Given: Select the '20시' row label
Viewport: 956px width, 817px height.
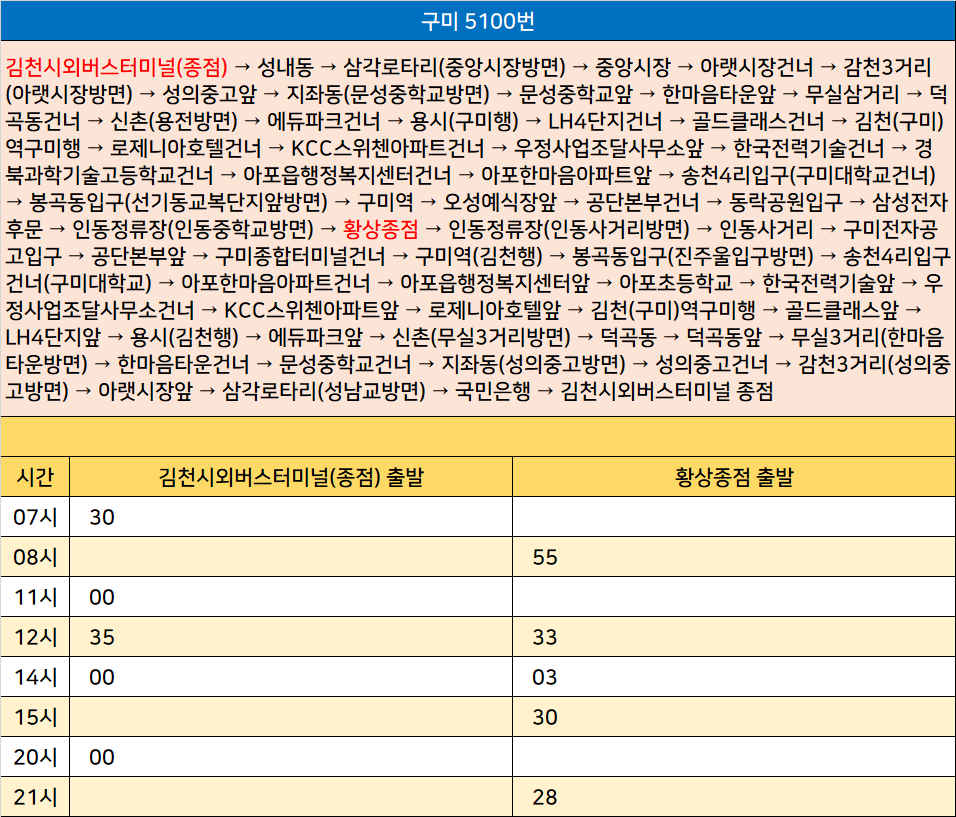Looking at the screenshot, I should (35, 757).
